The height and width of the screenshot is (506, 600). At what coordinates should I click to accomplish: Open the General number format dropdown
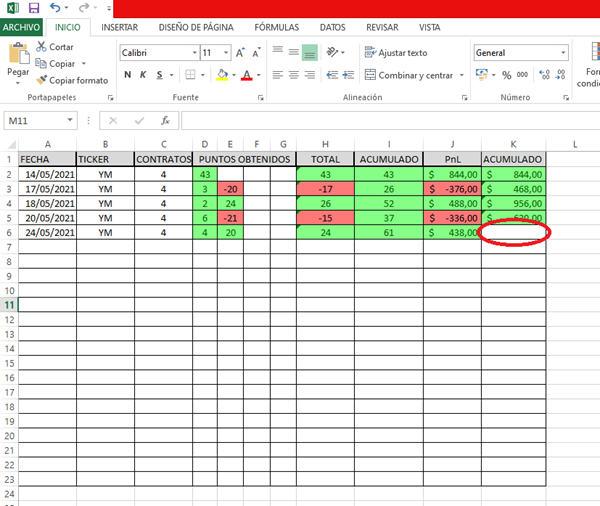click(x=563, y=52)
